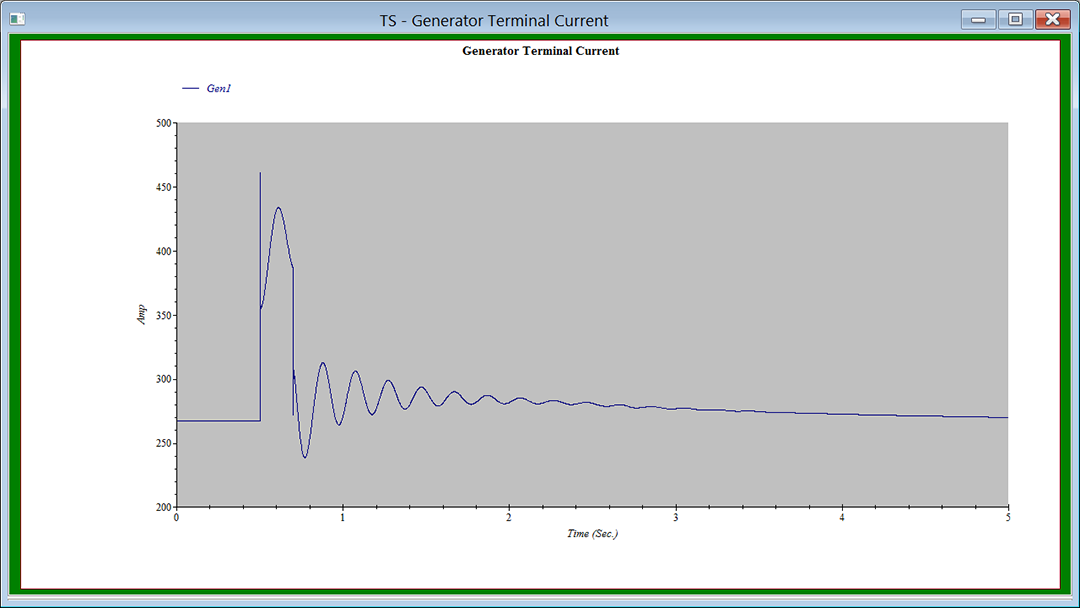
Task: Click the 1 second tick label
Action: coord(343,518)
